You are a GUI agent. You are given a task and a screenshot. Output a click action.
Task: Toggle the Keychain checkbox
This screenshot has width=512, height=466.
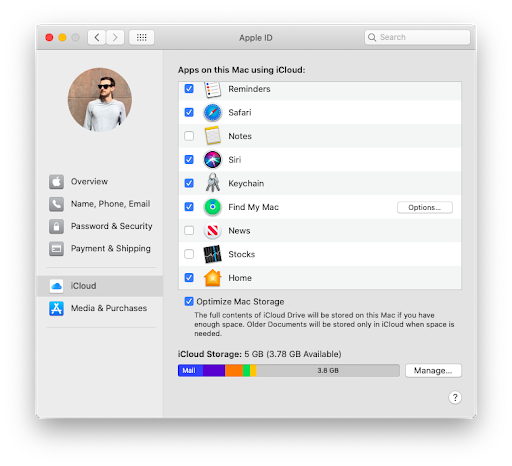coord(189,183)
